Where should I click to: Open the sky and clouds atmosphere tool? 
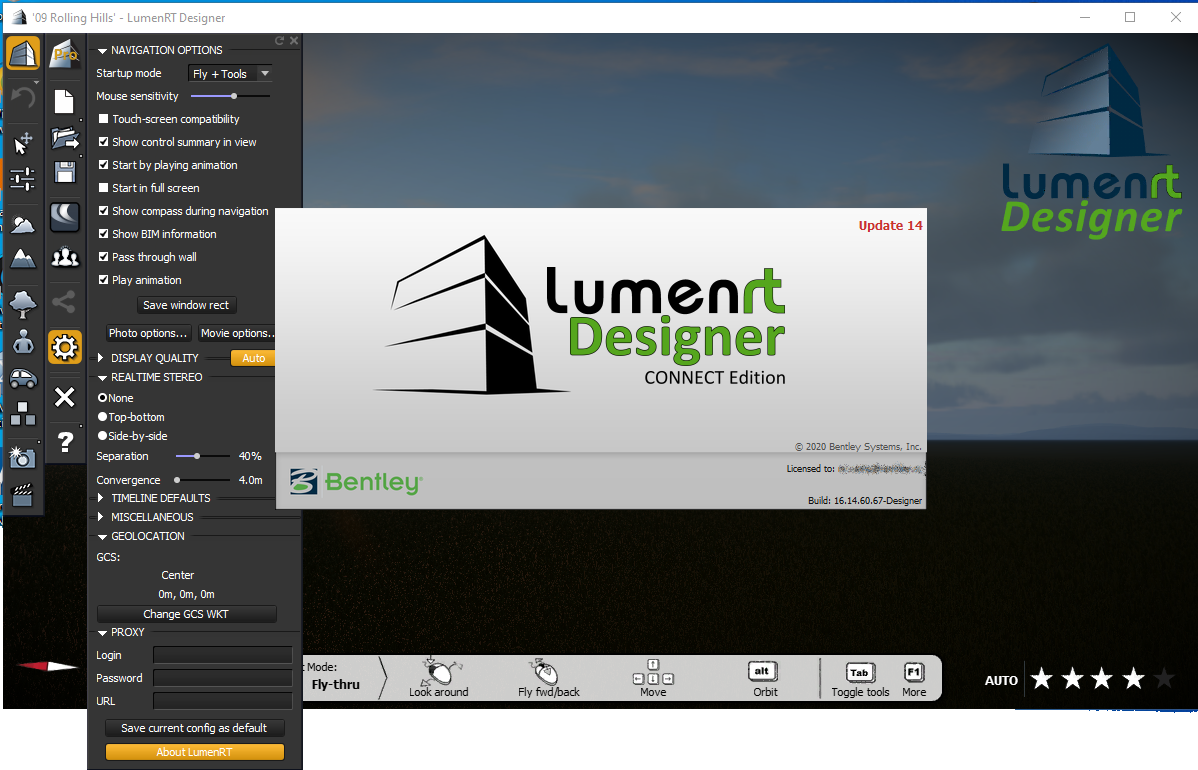tap(23, 225)
